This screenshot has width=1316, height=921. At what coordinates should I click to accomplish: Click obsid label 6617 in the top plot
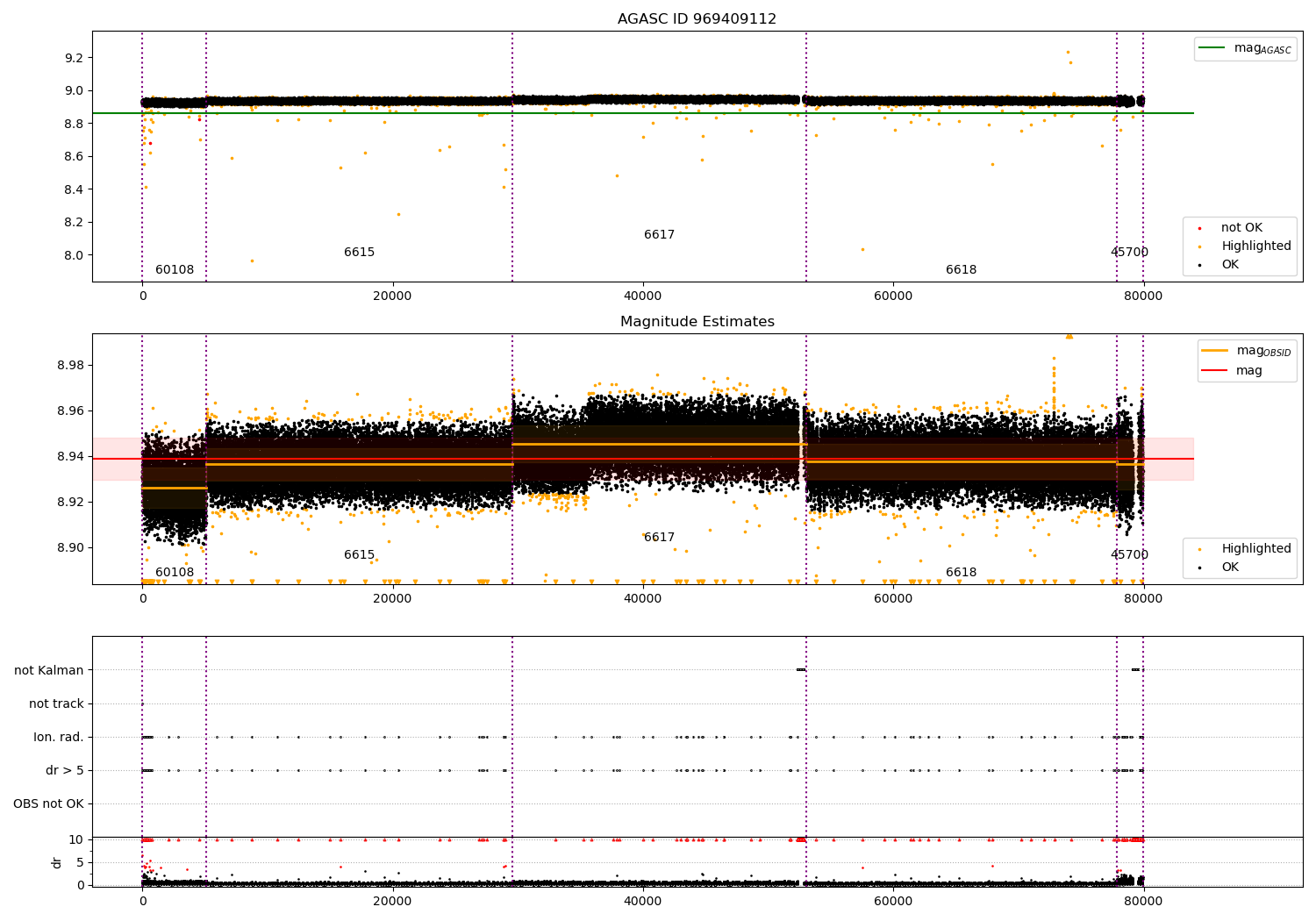click(659, 235)
